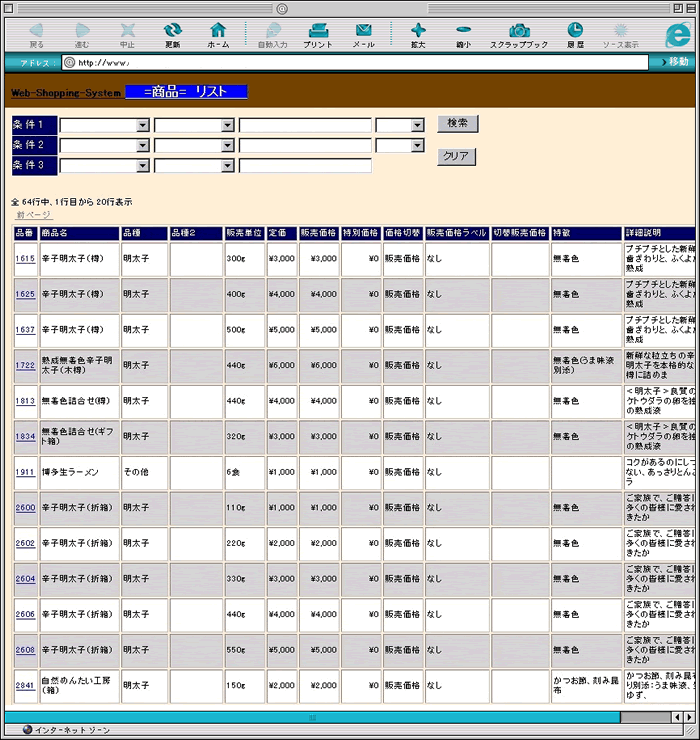
Task: Click the 条件2 text input field
Action: (305, 145)
